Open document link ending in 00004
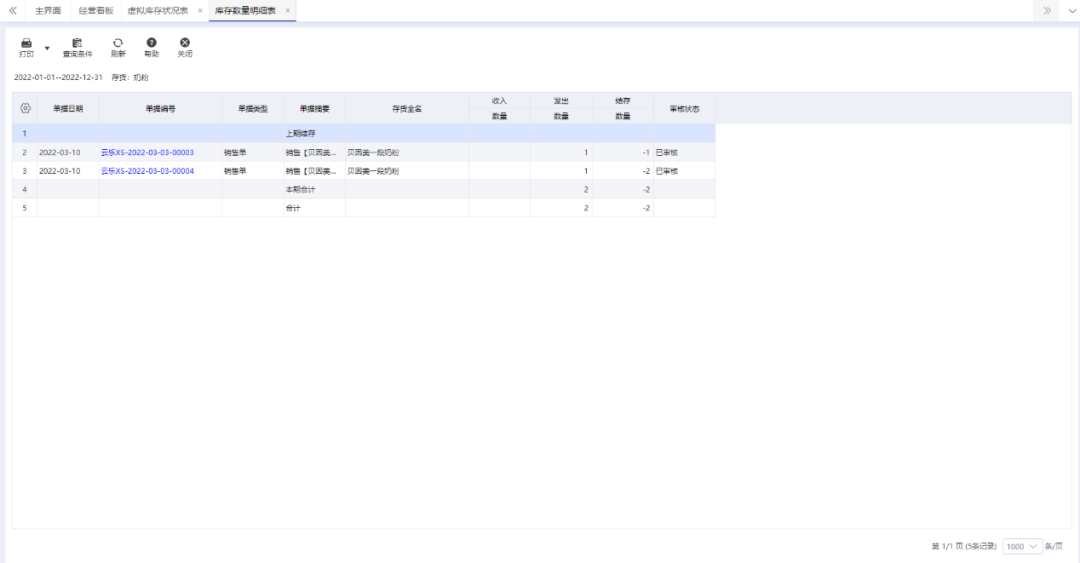Image resolution: width=1080 pixels, height=563 pixels. [x=147, y=171]
